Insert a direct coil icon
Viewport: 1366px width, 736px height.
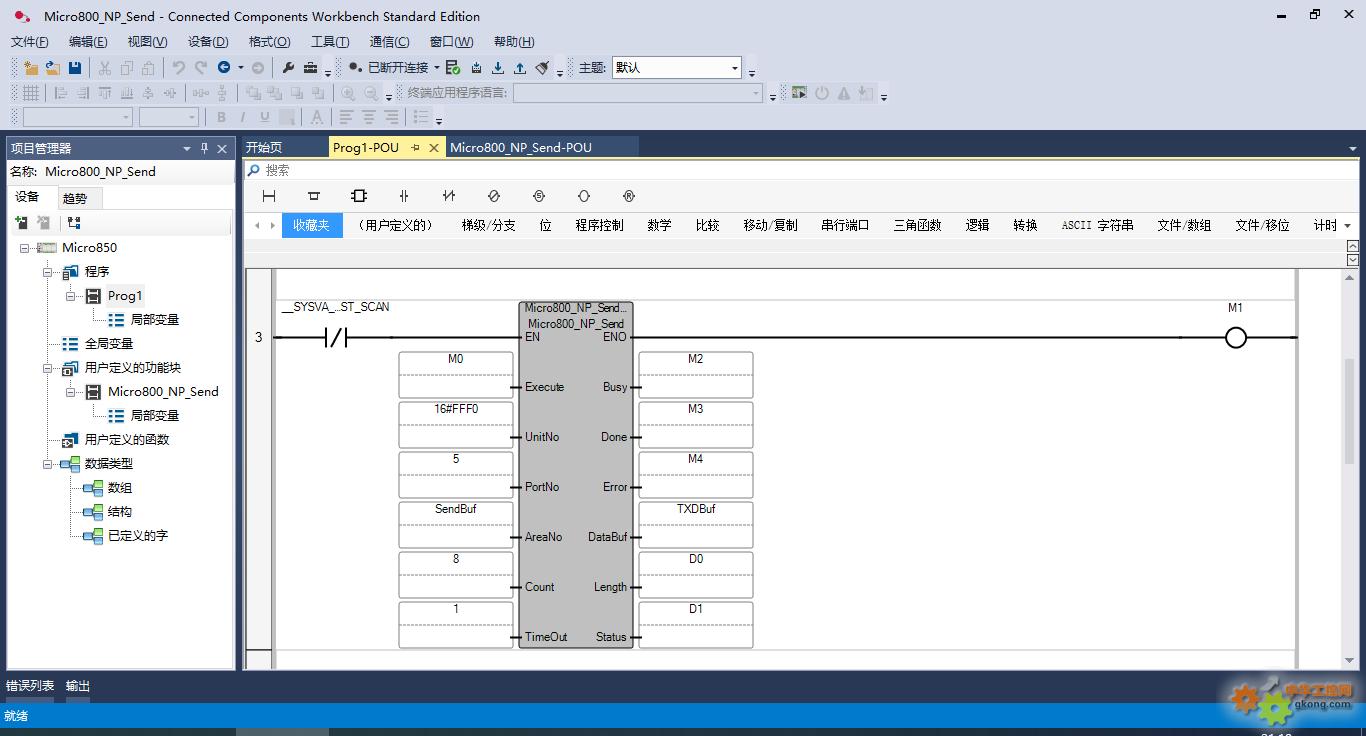pos(584,196)
